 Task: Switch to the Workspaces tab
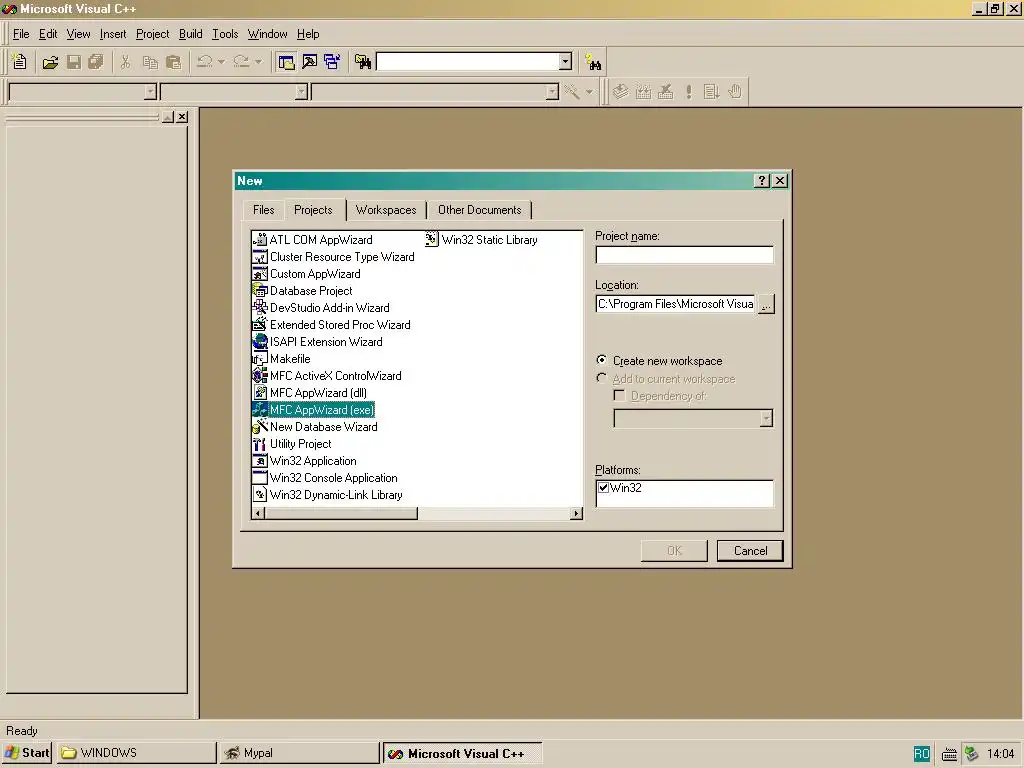(386, 210)
